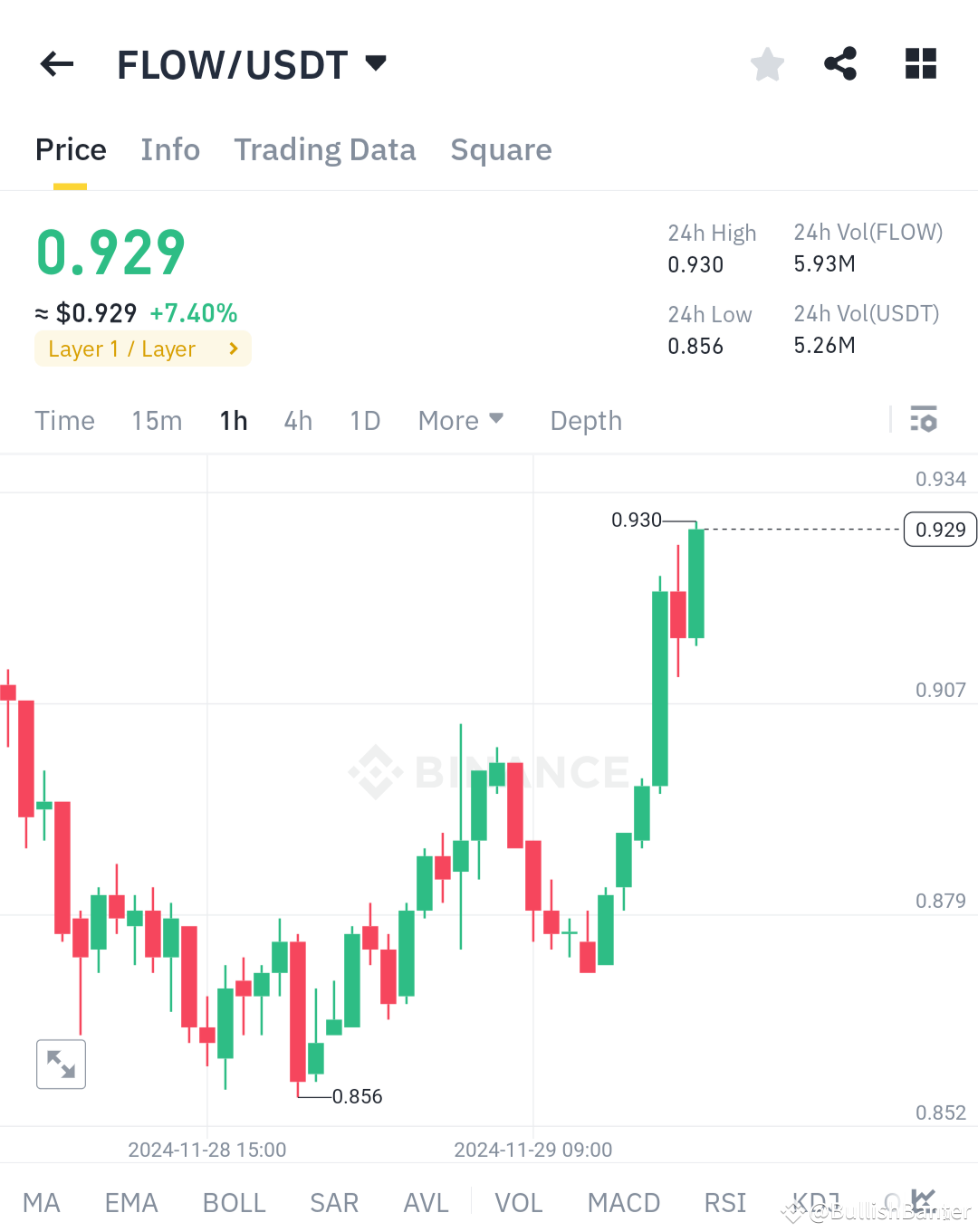Image resolution: width=978 pixels, height=1232 pixels.
Task: Show the MACD indicator
Action: point(624,1202)
